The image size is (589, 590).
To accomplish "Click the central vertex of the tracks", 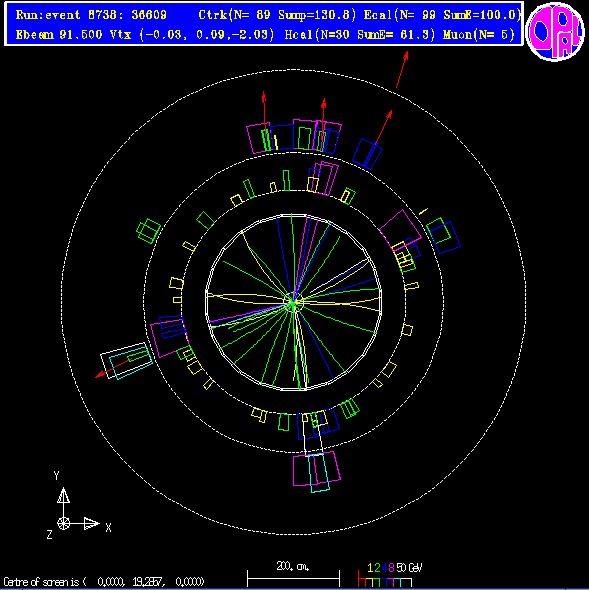I will click(293, 303).
